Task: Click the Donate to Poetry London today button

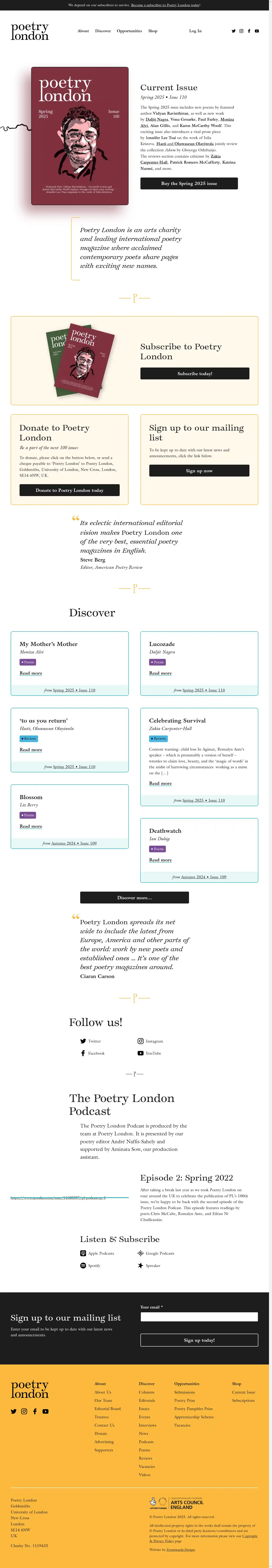Action: [x=69, y=490]
